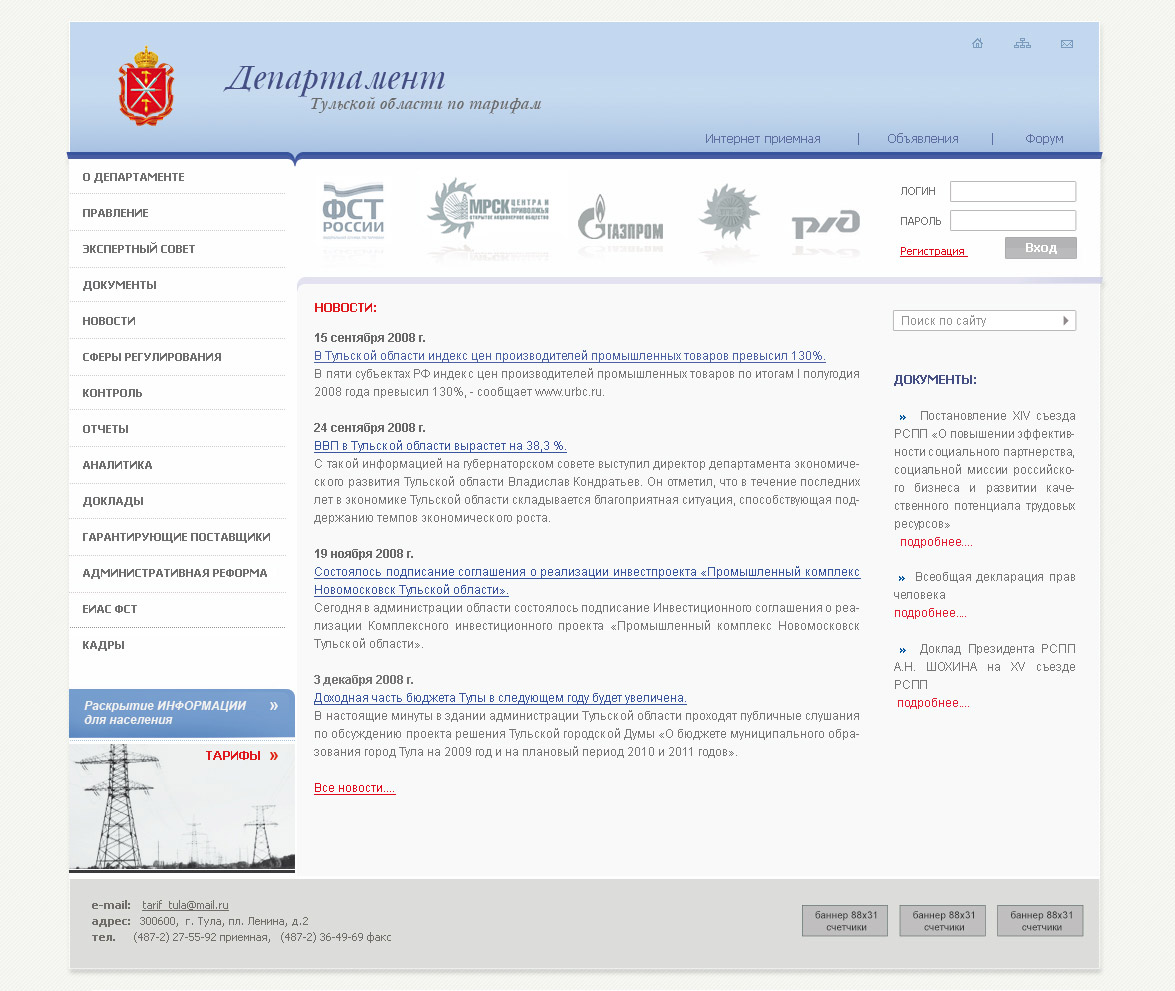1175x991 pixels.
Task: Open АДМИНИСТРАТИВНАЯ РЕФОРМА sidebar item
Action: pyautogui.click(x=175, y=573)
